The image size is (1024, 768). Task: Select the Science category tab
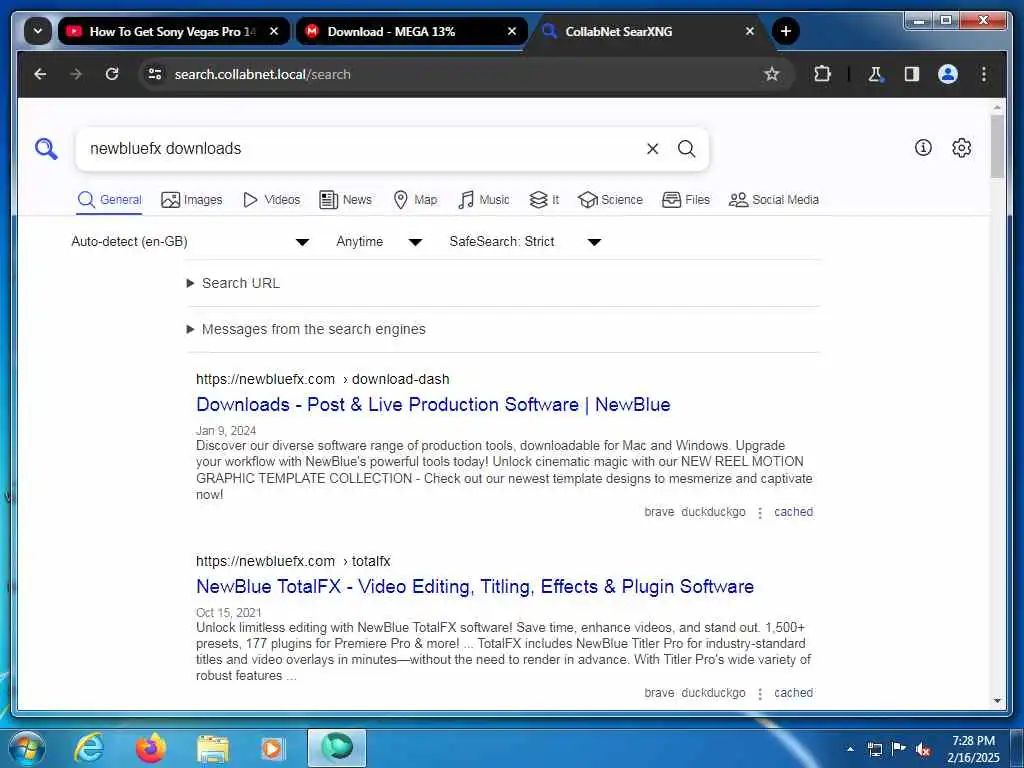point(611,200)
